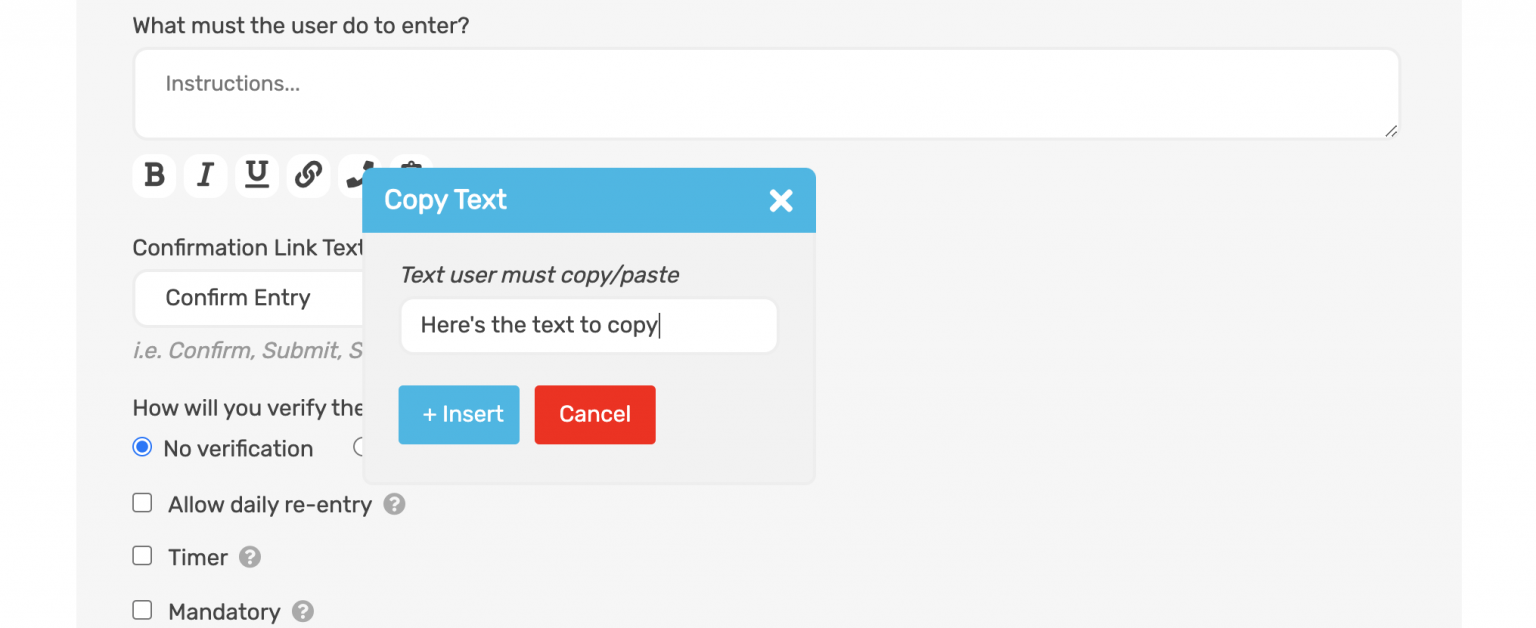Viewport: 1536px width, 628px height.
Task: Cancel the Copy Text dialog
Action: click(x=595, y=414)
